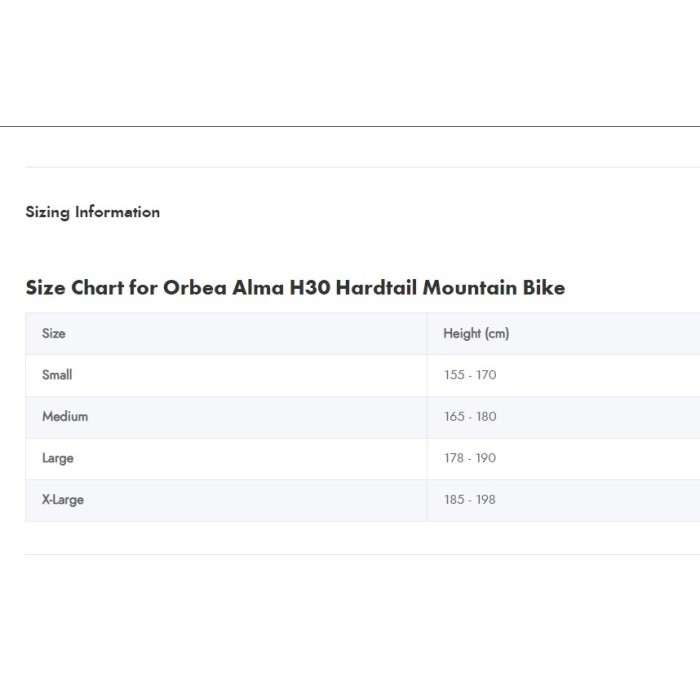Select the Size column header

[54, 333]
